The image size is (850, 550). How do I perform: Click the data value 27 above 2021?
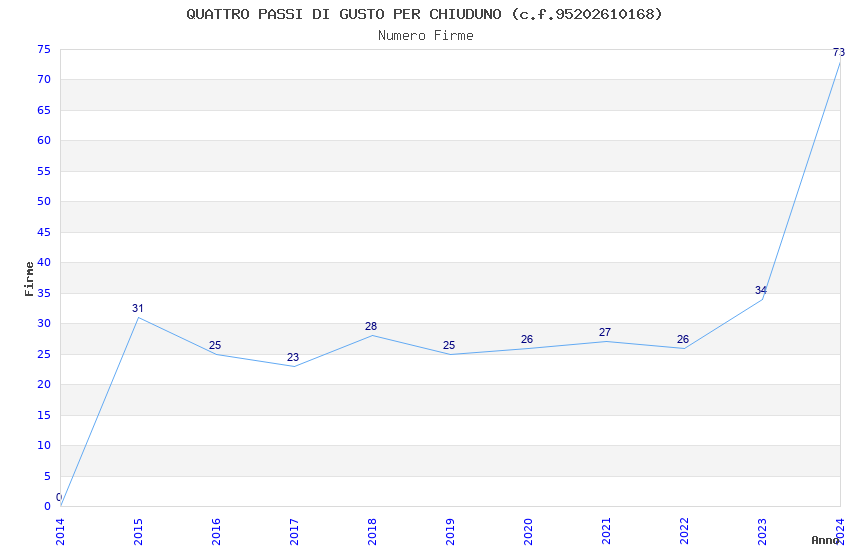605,332
